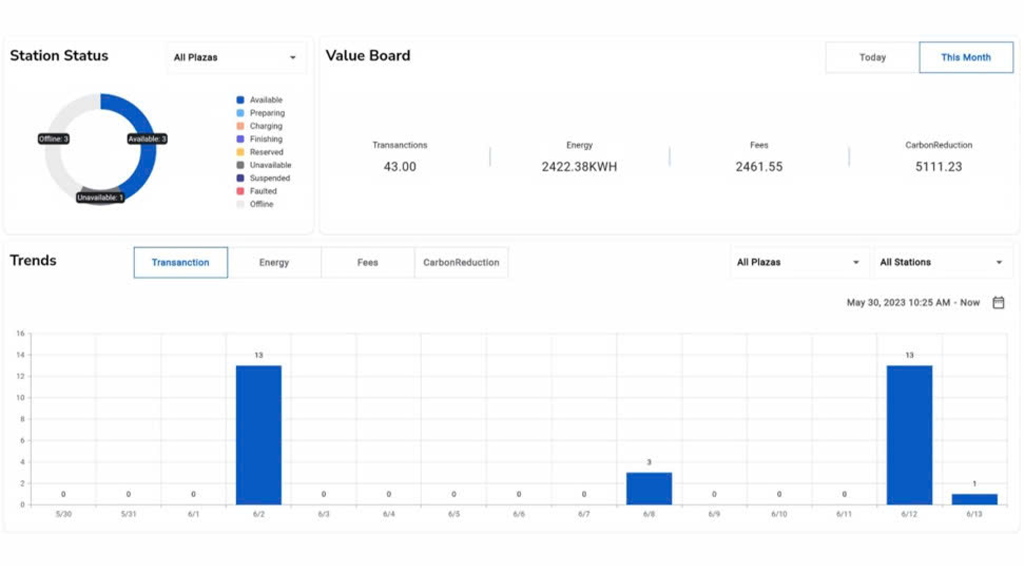Screen dimensions: 1024x566
Task: Select the Fees trends tab
Action: coord(367,263)
